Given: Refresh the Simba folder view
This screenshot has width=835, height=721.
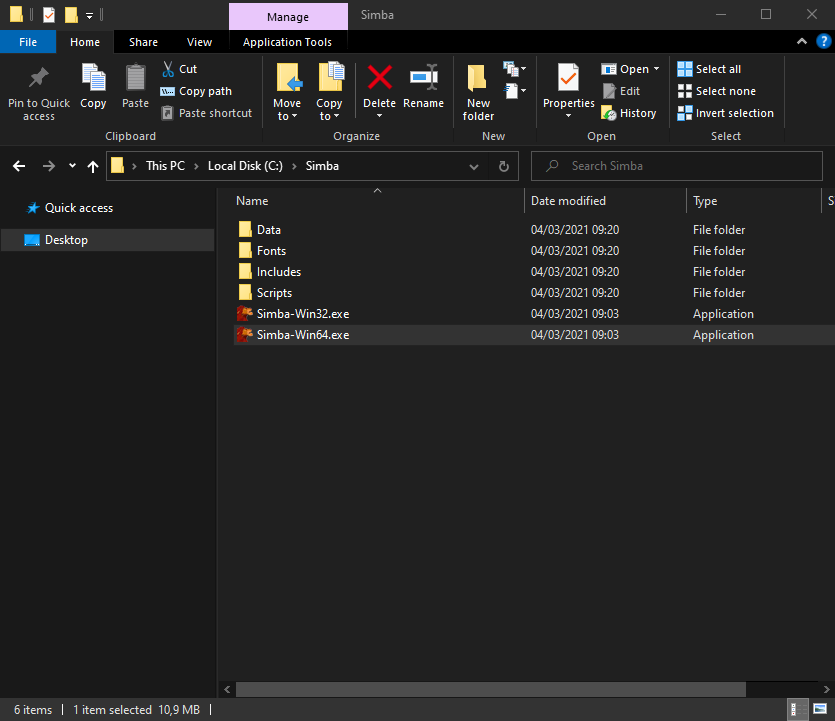Looking at the screenshot, I should click(503, 167).
